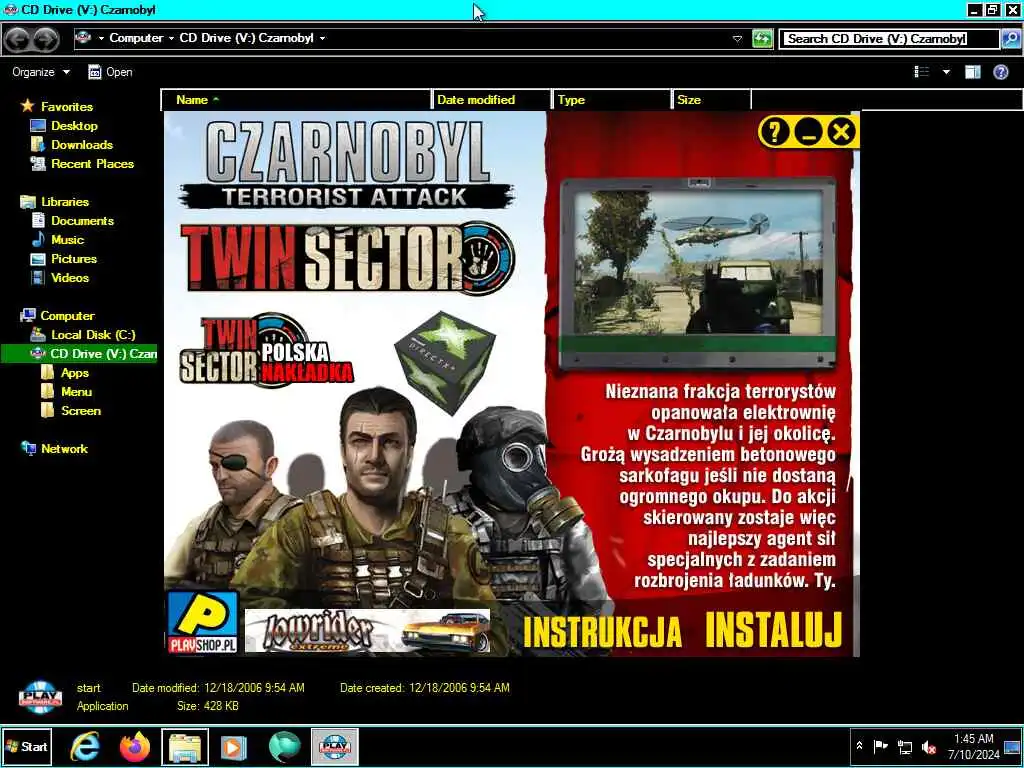Click the DirectX cube icon
1024x768 pixels.
(445, 361)
